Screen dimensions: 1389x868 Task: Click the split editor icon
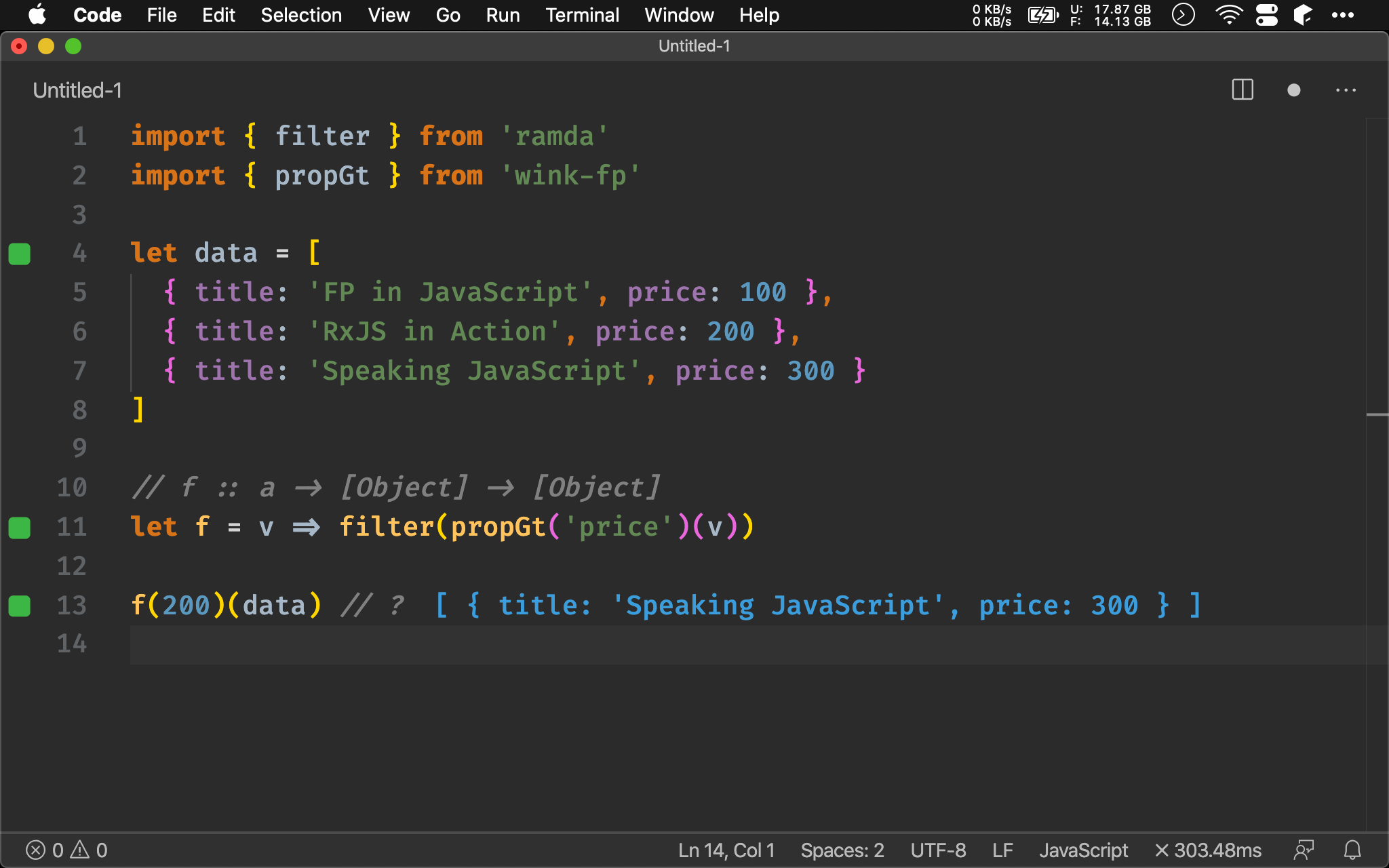[x=1243, y=91]
